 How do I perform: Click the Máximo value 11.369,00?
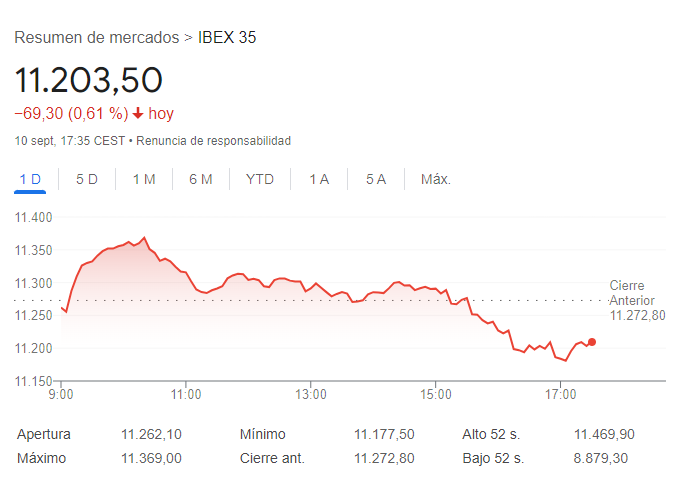coord(151,458)
